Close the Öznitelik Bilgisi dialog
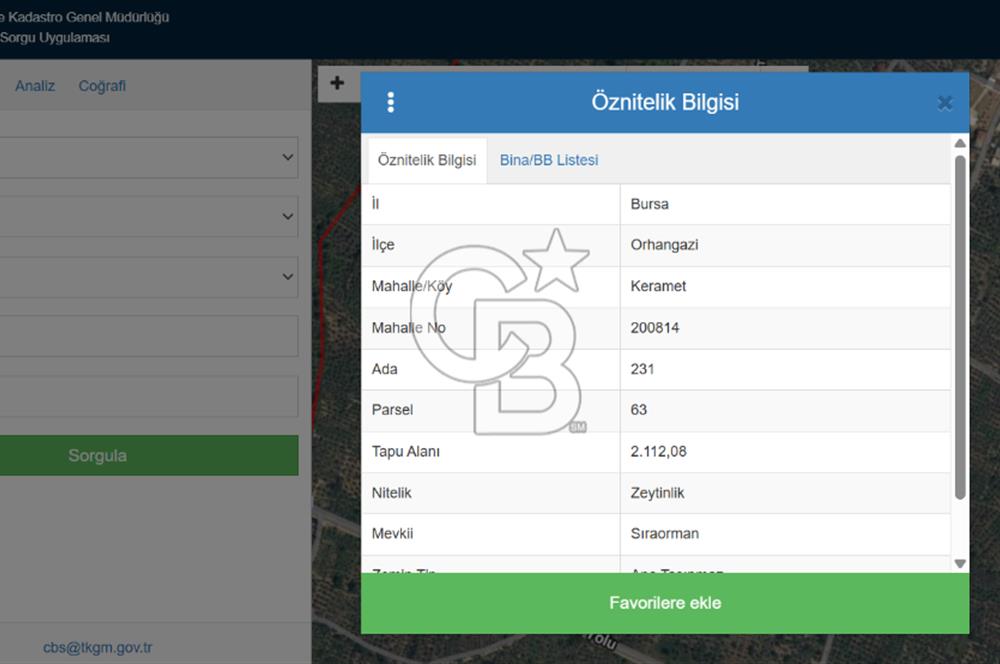This screenshot has height=664, width=1000. (945, 103)
